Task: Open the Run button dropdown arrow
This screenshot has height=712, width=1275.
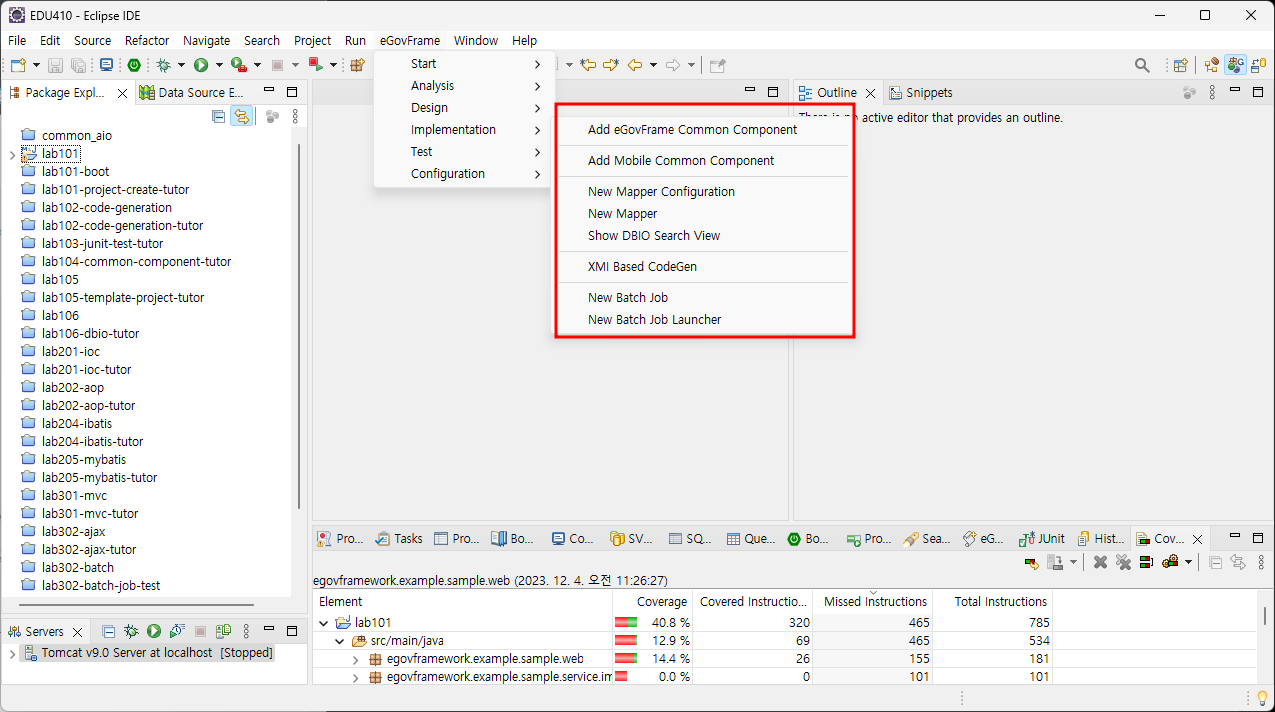Action: (x=219, y=65)
